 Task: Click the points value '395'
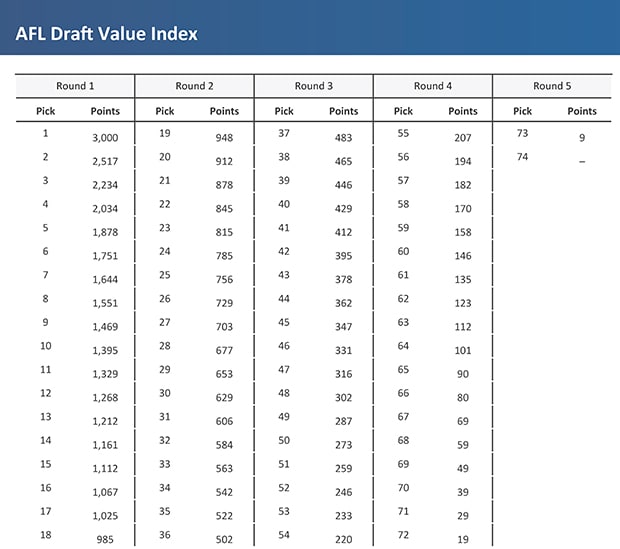[343, 256]
